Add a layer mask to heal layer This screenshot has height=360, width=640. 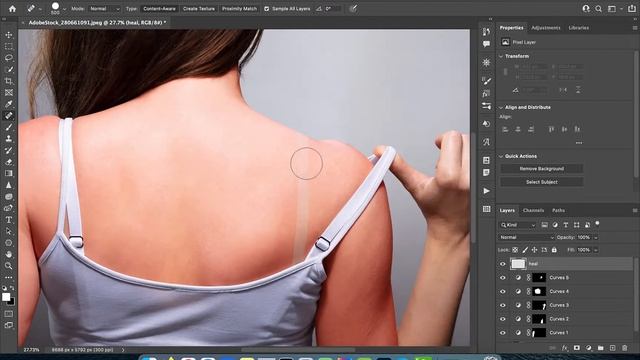(576, 348)
